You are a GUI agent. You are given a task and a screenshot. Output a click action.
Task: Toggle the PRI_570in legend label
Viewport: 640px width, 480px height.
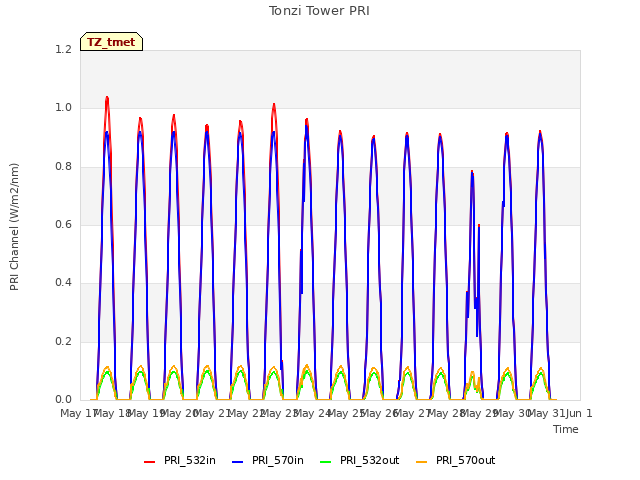278,460
